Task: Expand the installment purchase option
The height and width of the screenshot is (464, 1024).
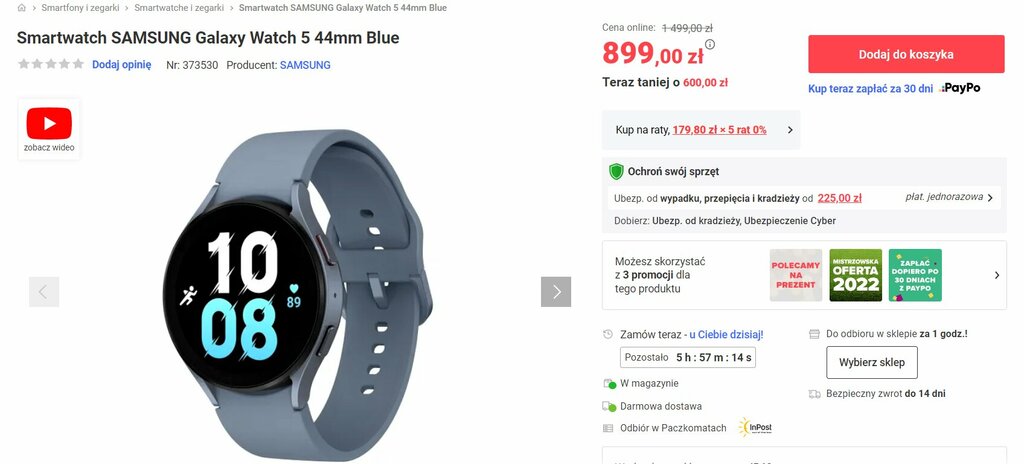Action: pos(701,130)
